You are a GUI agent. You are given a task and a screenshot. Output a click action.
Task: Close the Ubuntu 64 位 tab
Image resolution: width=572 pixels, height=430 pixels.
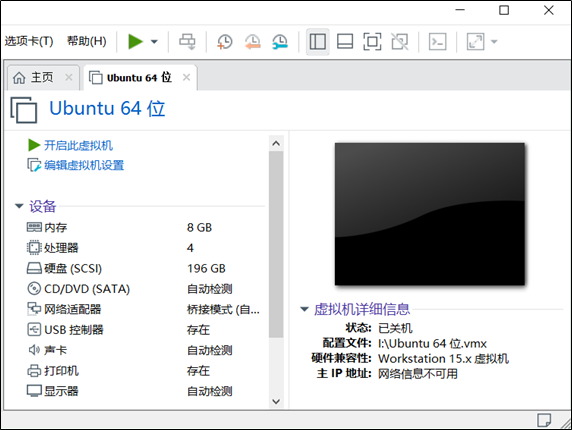[x=186, y=77]
